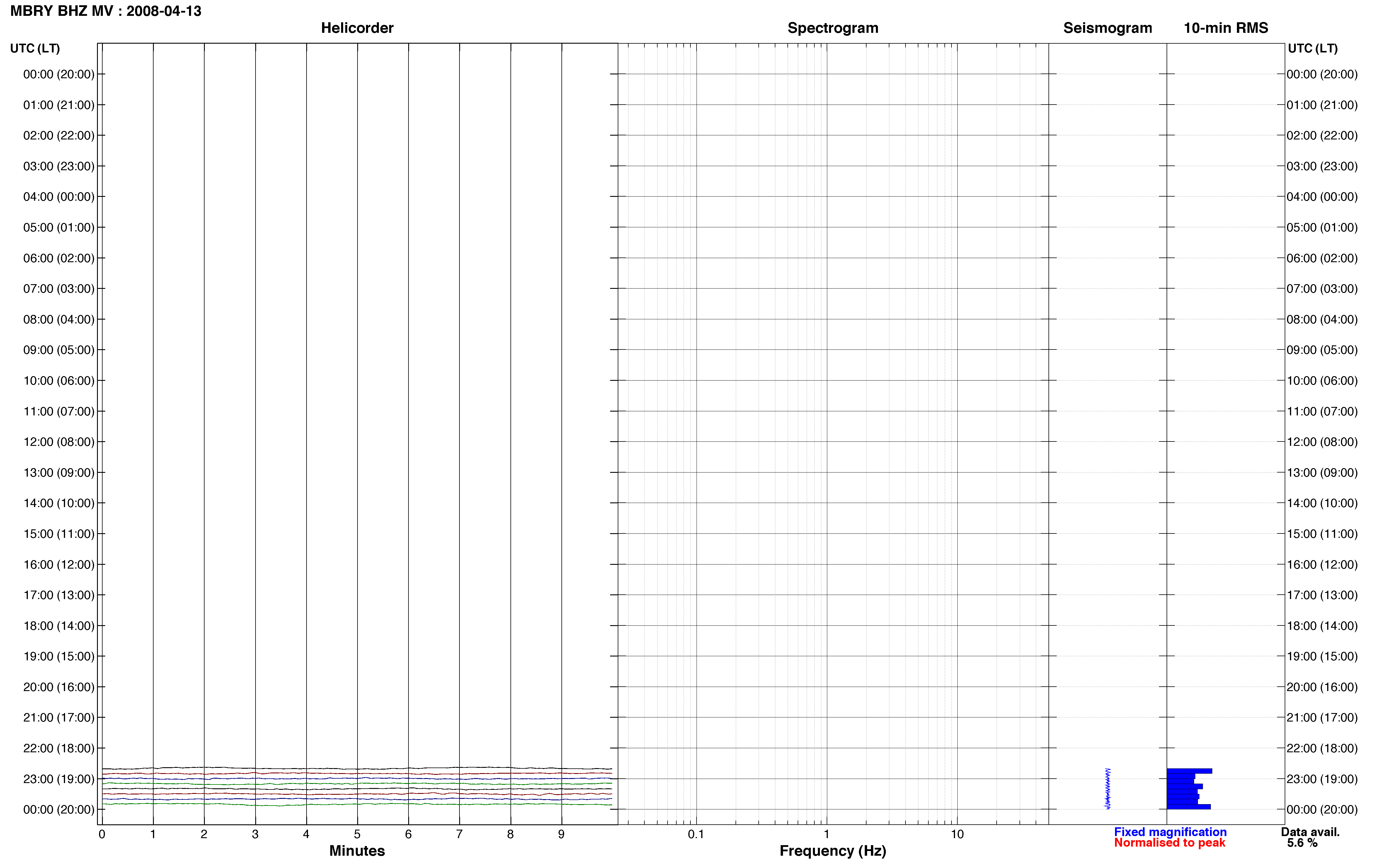Click '05:00 (01:00)' on the helicorder time axis
1389x868 pixels.
59,227
